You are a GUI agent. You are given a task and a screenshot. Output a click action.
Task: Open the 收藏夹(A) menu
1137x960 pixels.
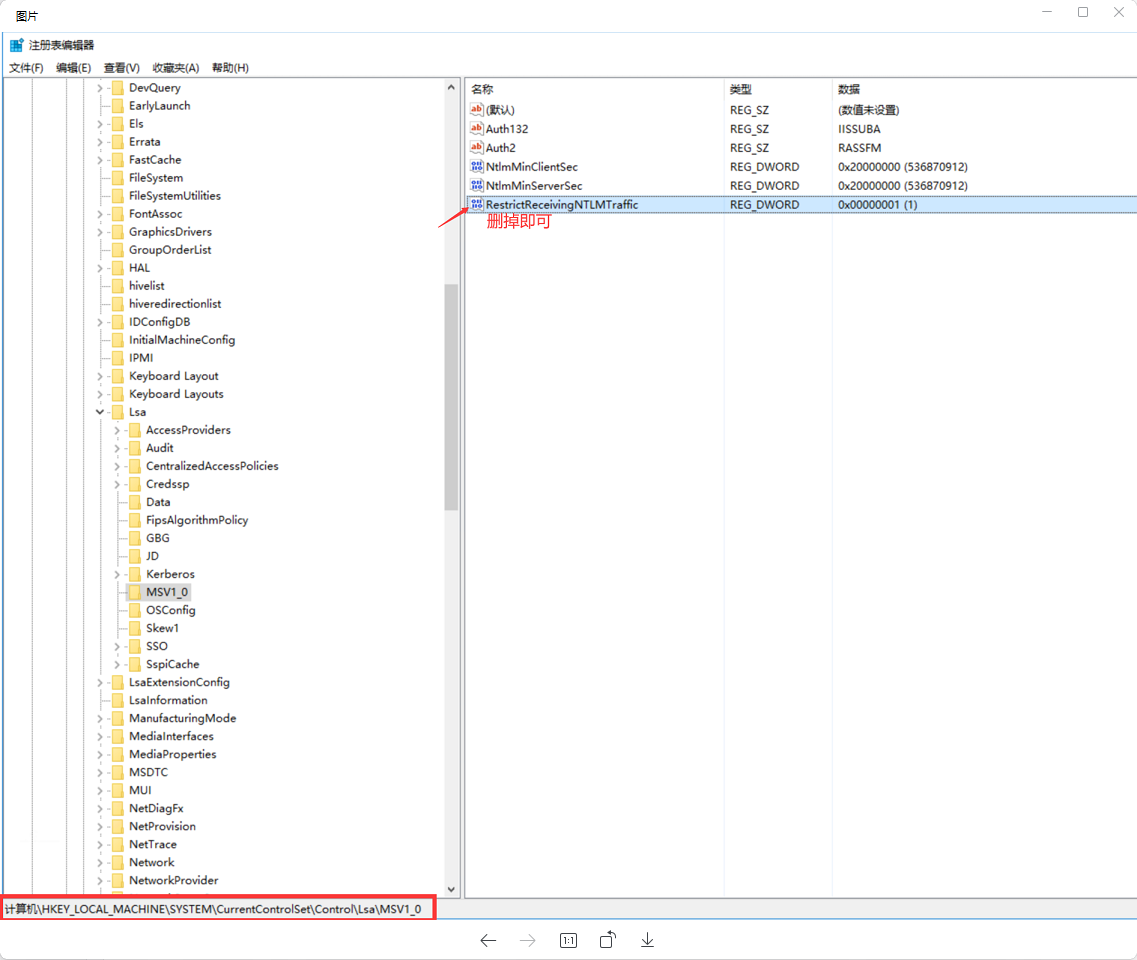(175, 68)
